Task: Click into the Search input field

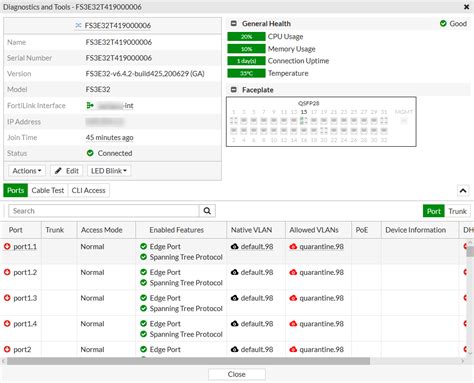Action: (x=104, y=211)
